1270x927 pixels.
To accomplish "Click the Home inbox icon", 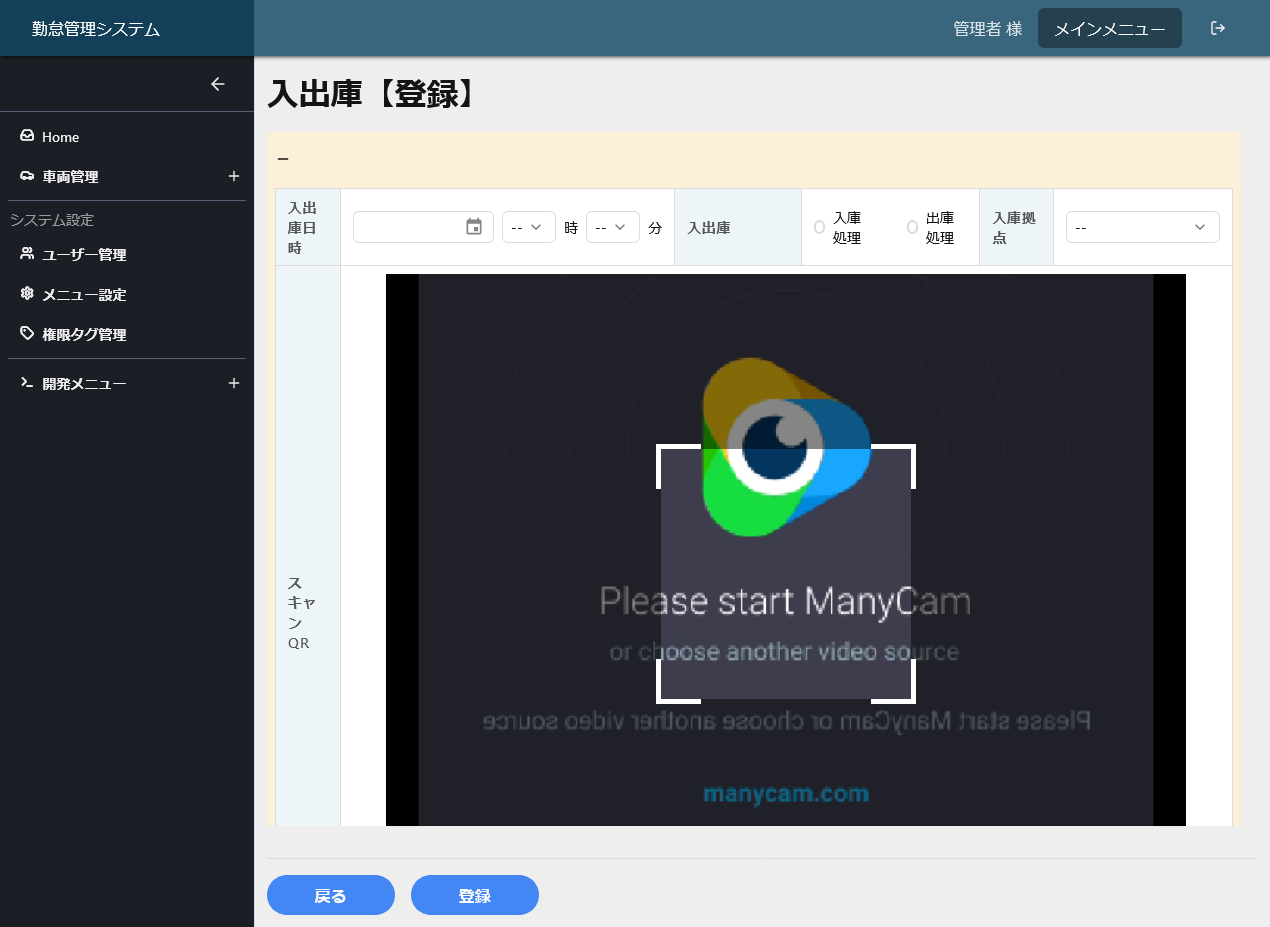I will click(x=27, y=136).
